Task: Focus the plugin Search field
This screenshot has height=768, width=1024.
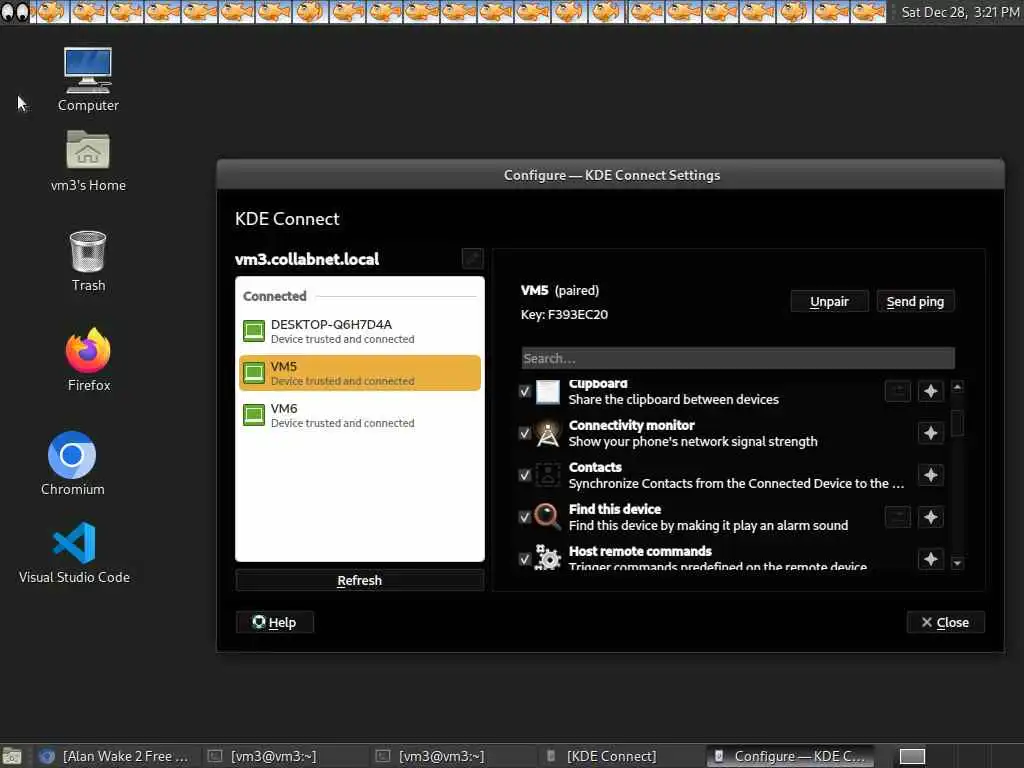Action: (738, 358)
